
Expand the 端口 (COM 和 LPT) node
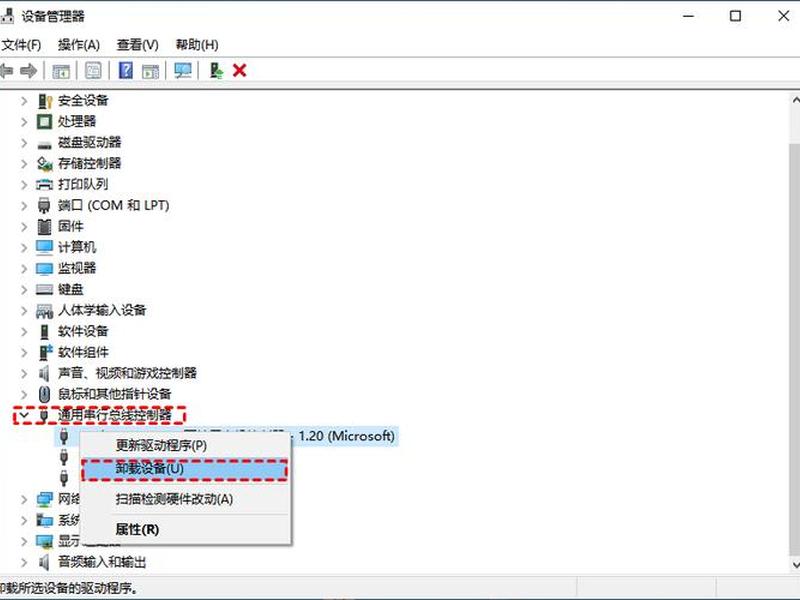click(x=23, y=206)
